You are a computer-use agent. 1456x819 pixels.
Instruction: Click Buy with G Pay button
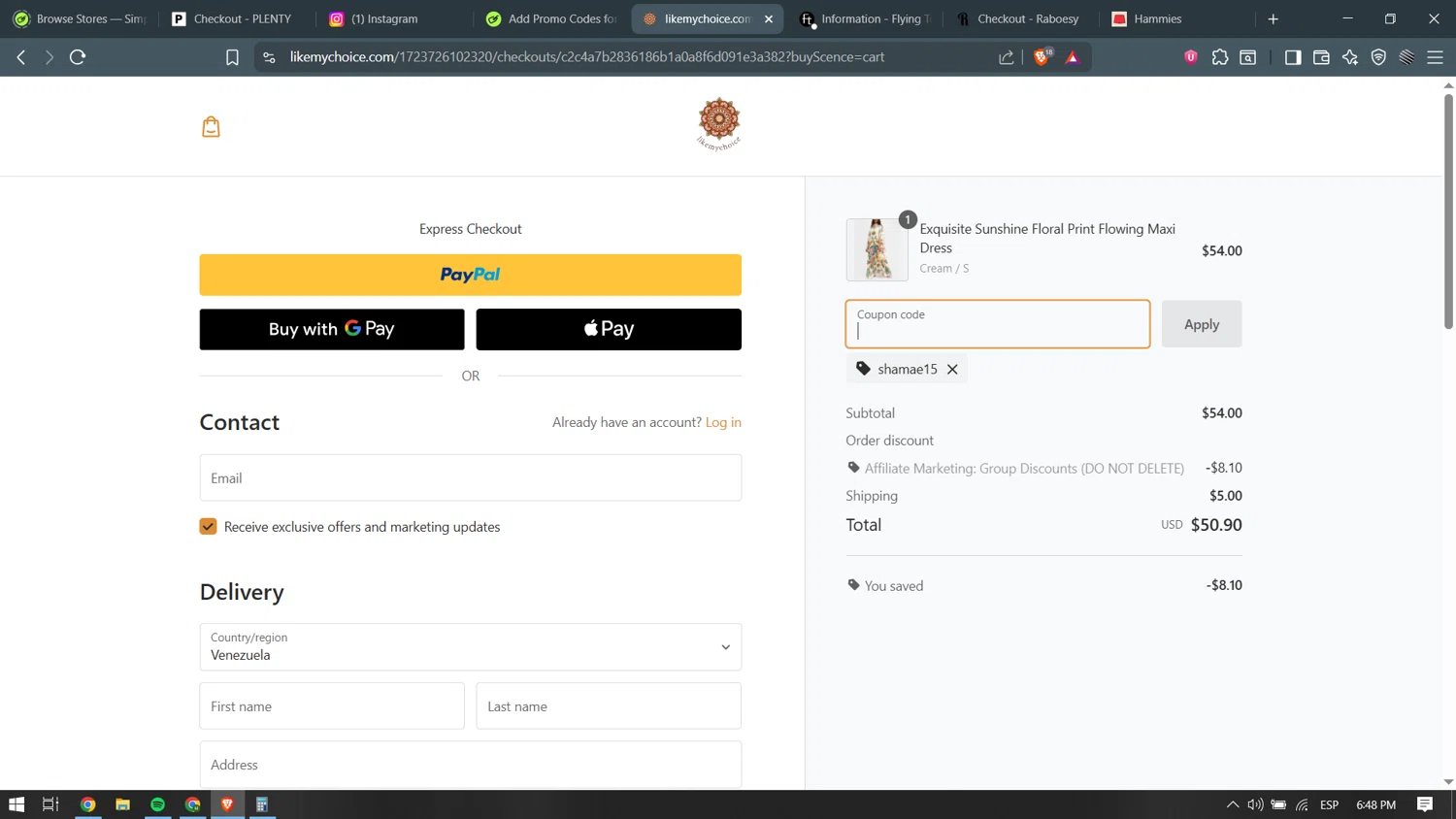coord(332,329)
